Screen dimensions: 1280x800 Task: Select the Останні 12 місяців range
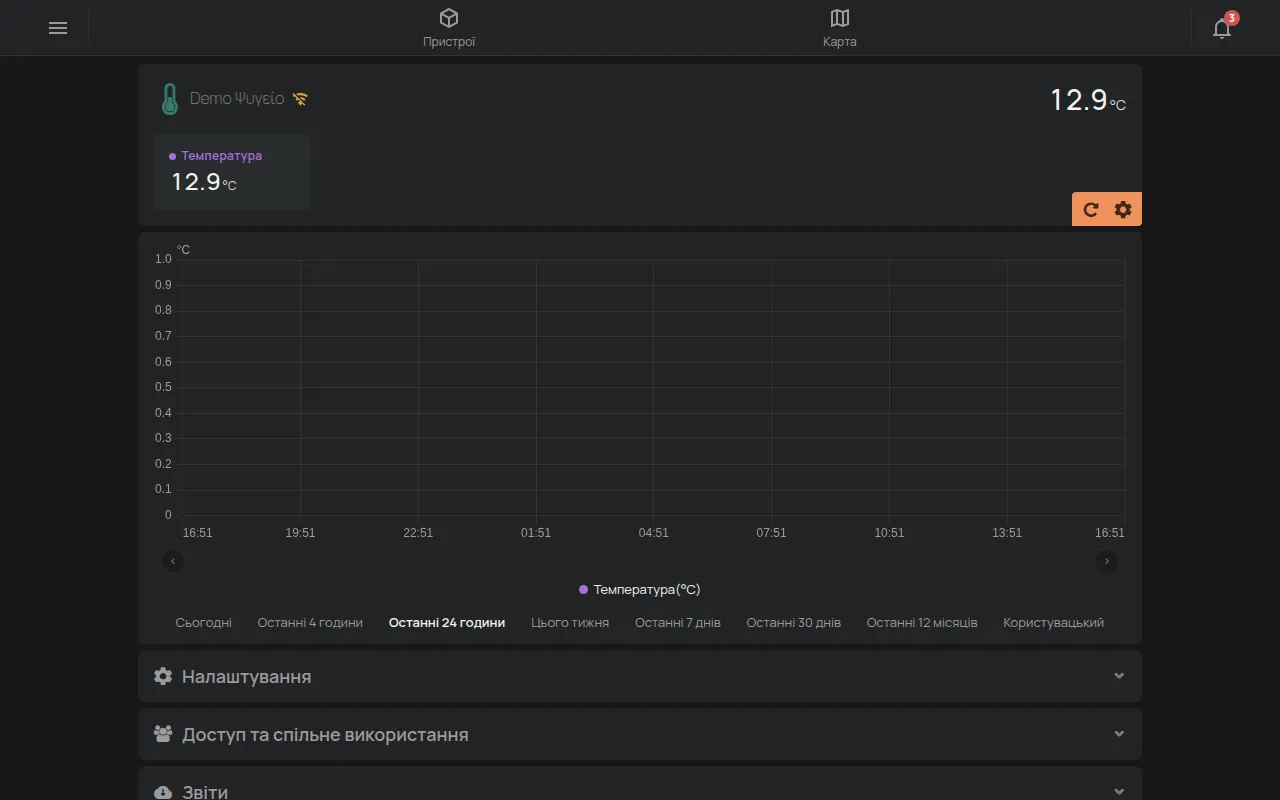922,622
